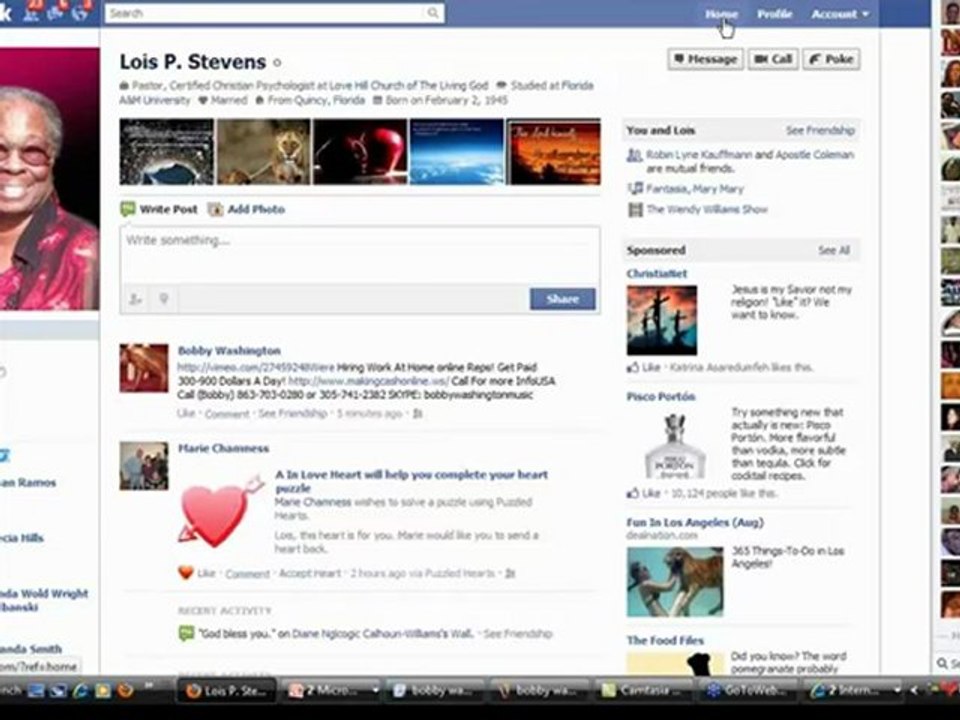This screenshot has height=720, width=960.
Task: Expand the 2 Micro... taskbar group
Action: click(x=332, y=691)
